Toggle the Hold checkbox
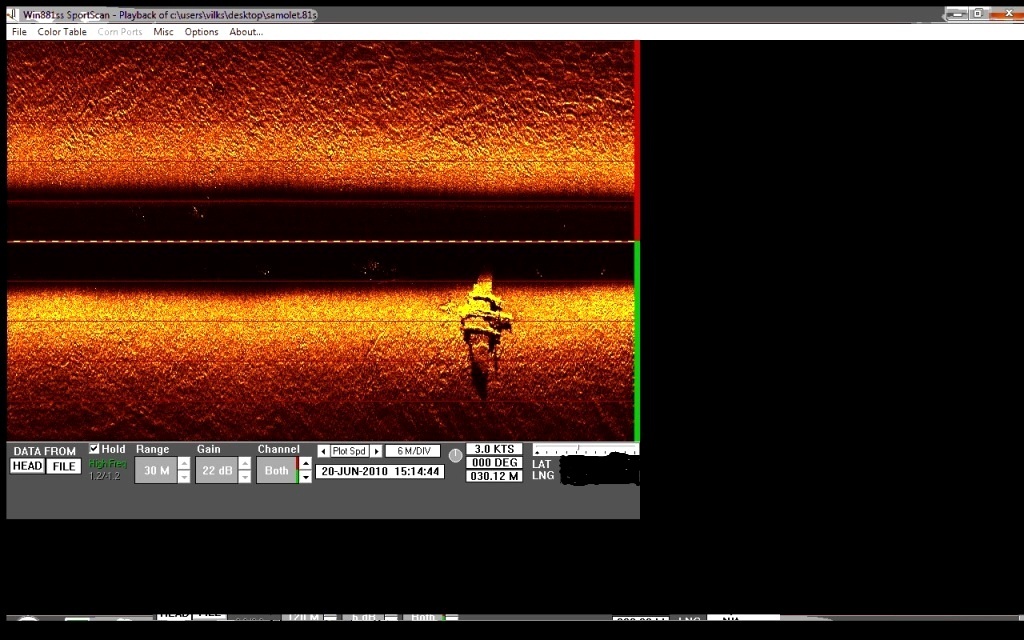1024x640 pixels. pyautogui.click(x=94, y=449)
